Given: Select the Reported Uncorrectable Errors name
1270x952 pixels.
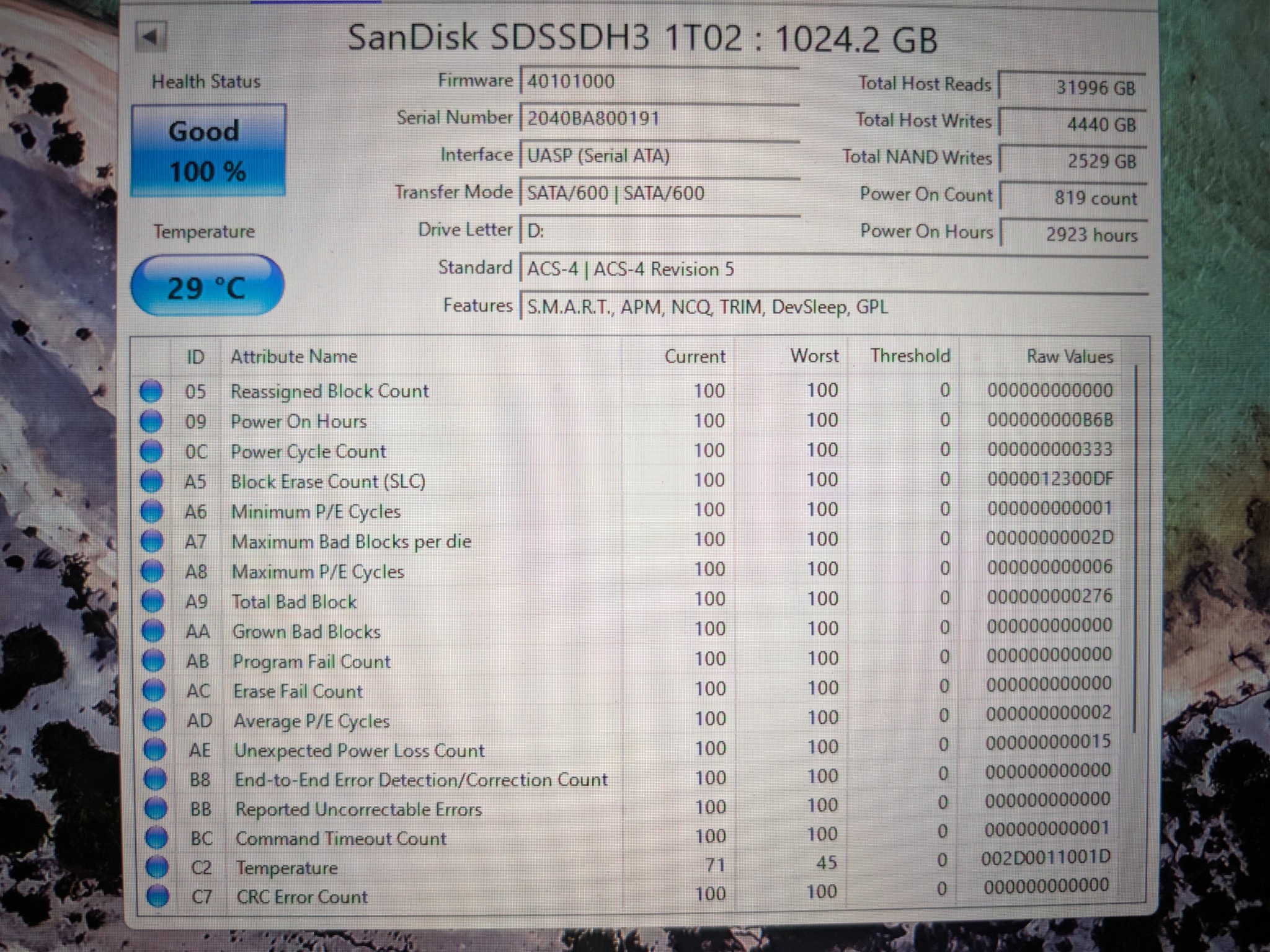Looking at the screenshot, I should tap(358, 809).
